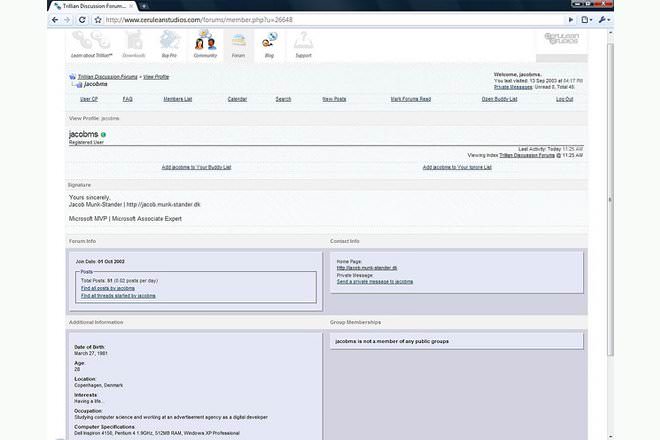Screen dimensions: 660x440
Task: Click the Join Date: 01 Oct 2002 text
Action: tap(100, 261)
